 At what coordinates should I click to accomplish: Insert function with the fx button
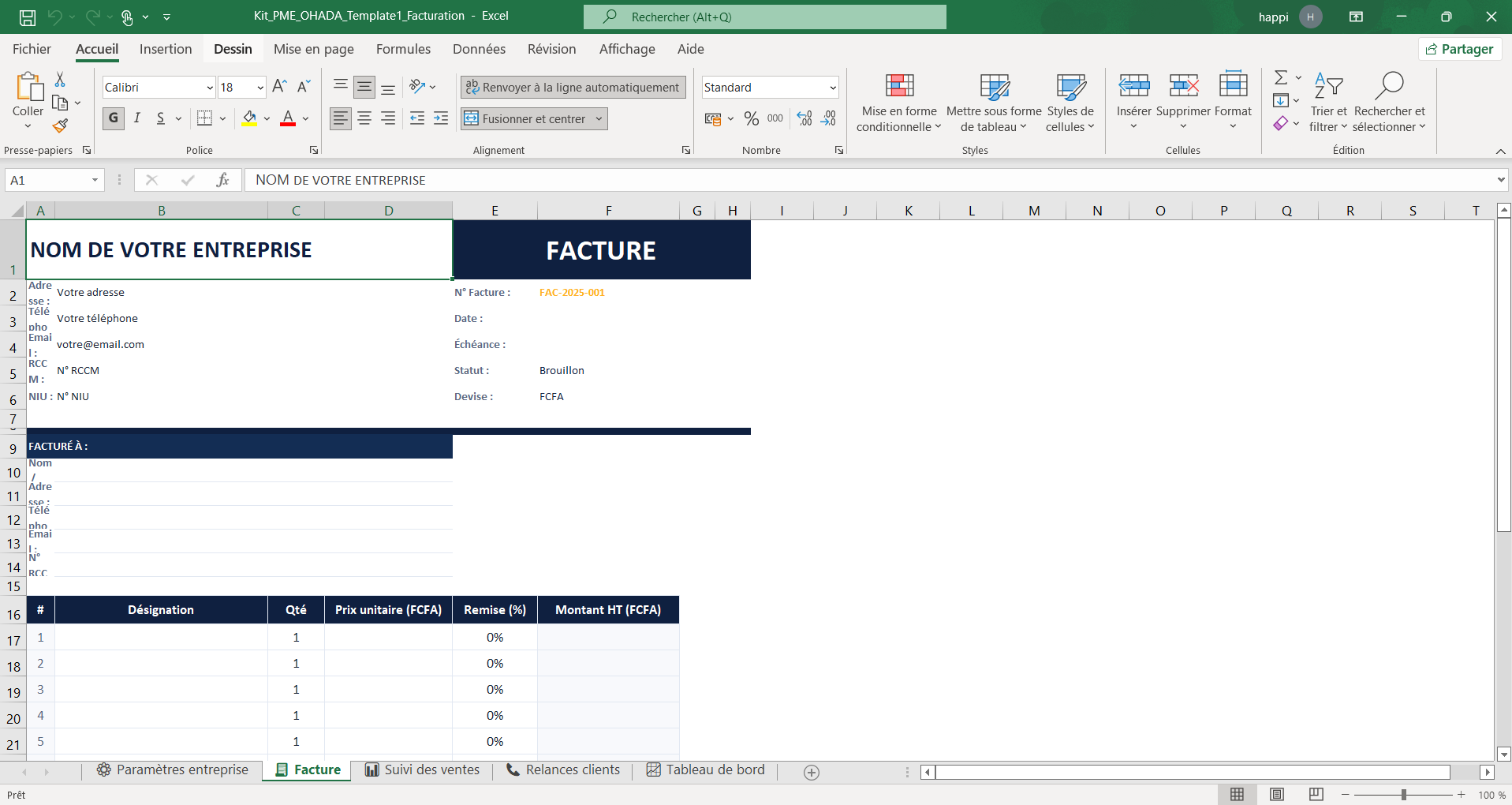pos(223,180)
